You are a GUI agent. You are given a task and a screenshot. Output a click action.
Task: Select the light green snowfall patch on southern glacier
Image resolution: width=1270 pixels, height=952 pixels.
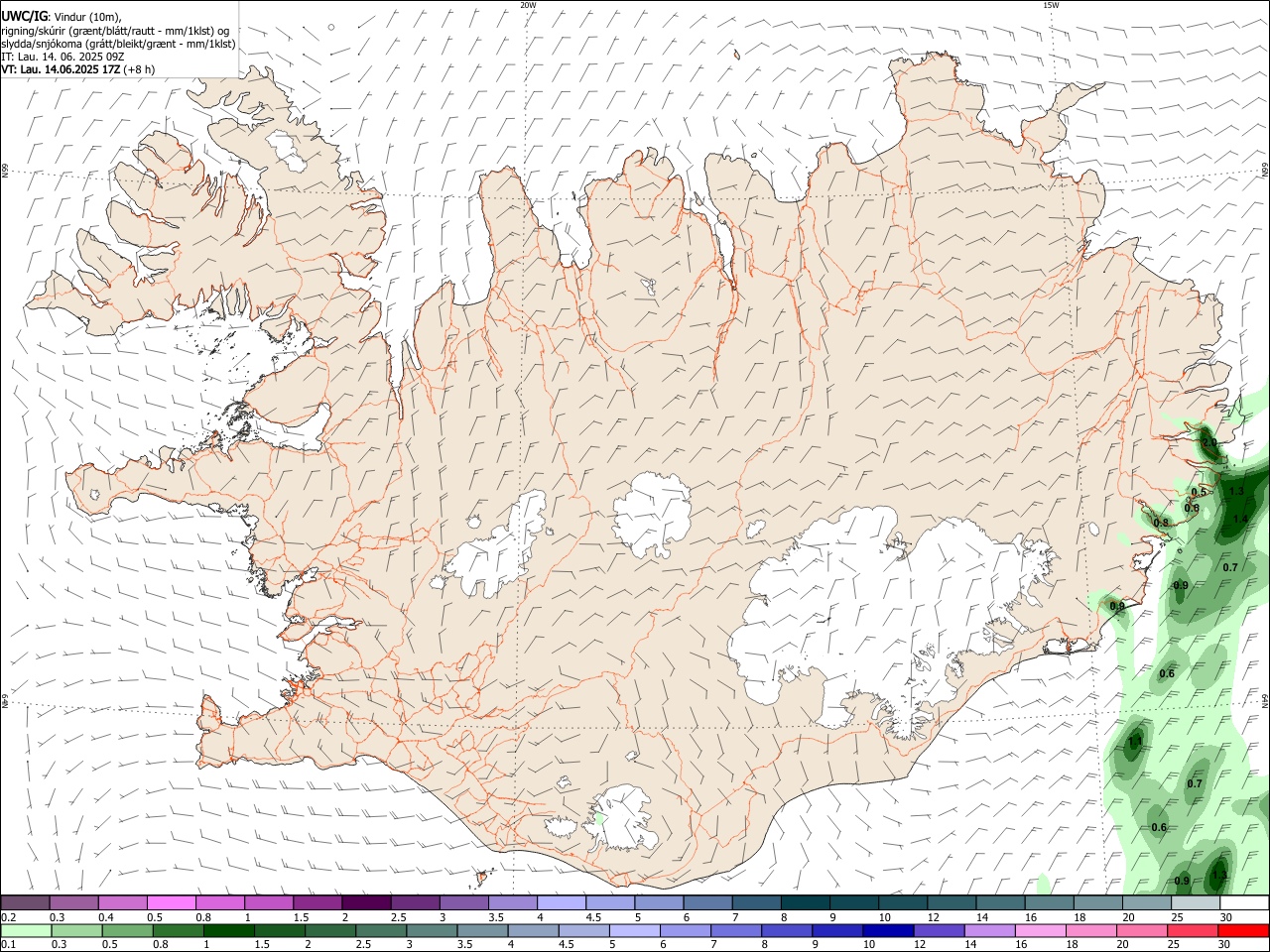coord(599,819)
